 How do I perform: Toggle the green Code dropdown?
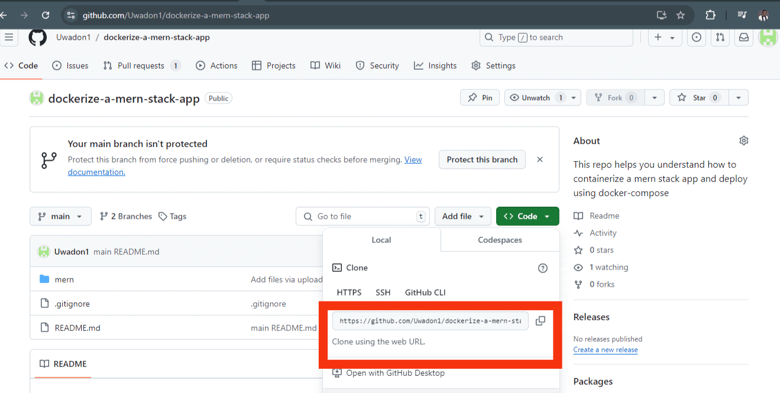[x=527, y=216]
